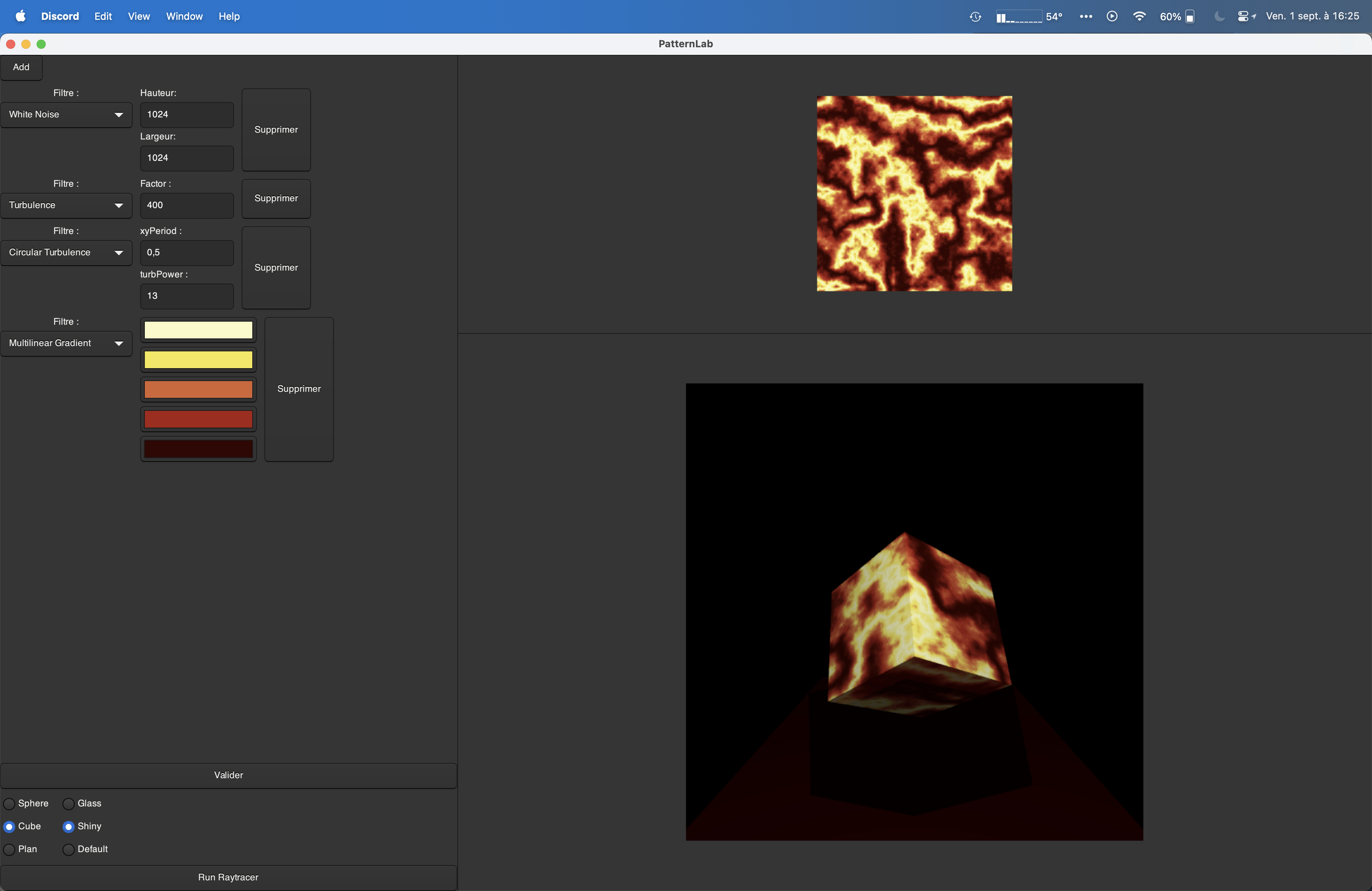1372x891 pixels.
Task: Click the Do Not Disturb moon icon
Action: pyautogui.click(x=1219, y=16)
